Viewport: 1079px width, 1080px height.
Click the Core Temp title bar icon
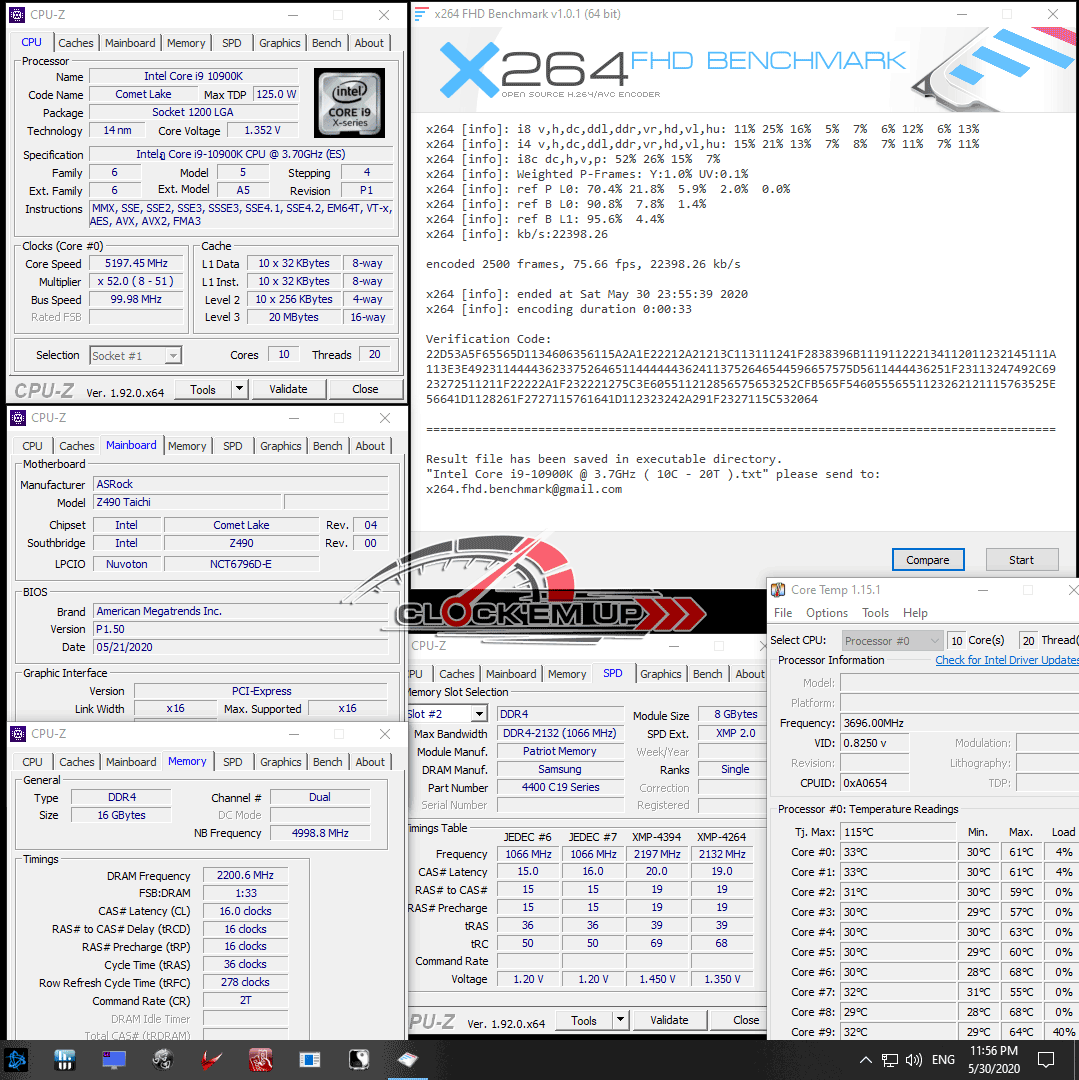(778, 590)
